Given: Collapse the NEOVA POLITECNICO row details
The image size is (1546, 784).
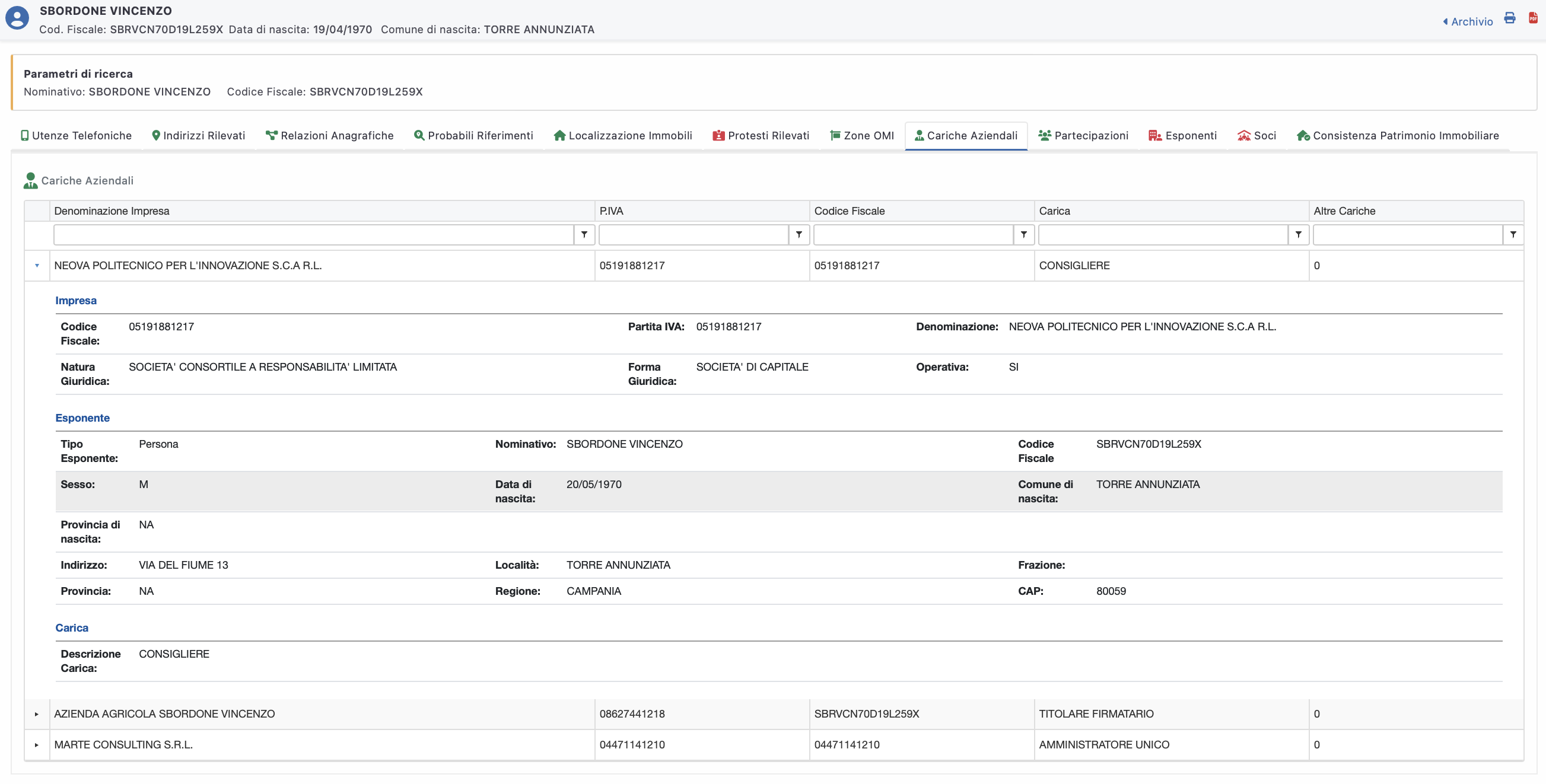Looking at the screenshot, I should click(37, 266).
